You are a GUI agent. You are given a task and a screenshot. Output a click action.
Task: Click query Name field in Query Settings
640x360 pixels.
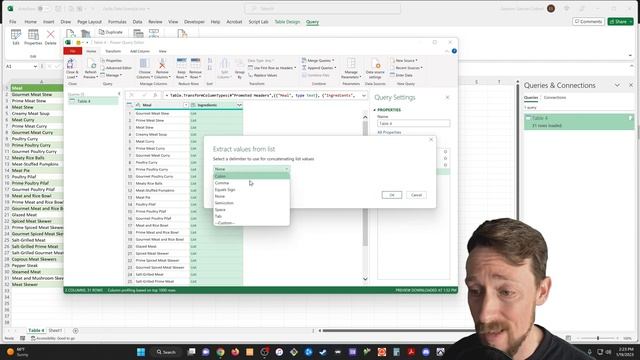pyautogui.click(x=413, y=123)
